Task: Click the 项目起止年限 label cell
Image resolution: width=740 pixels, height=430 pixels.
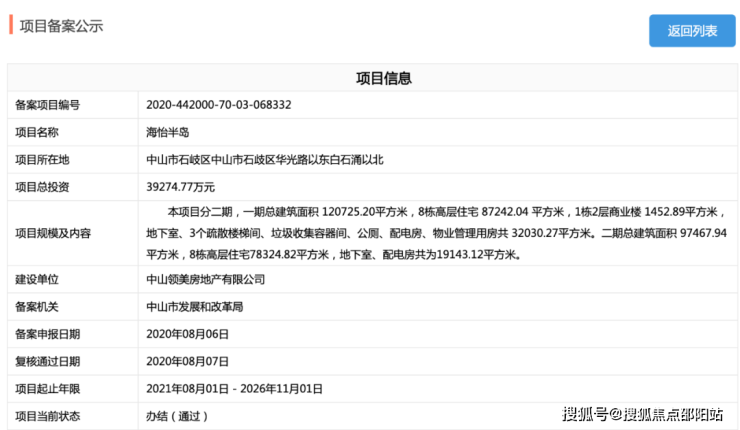Action: pyautogui.click(x=73, y=389)
